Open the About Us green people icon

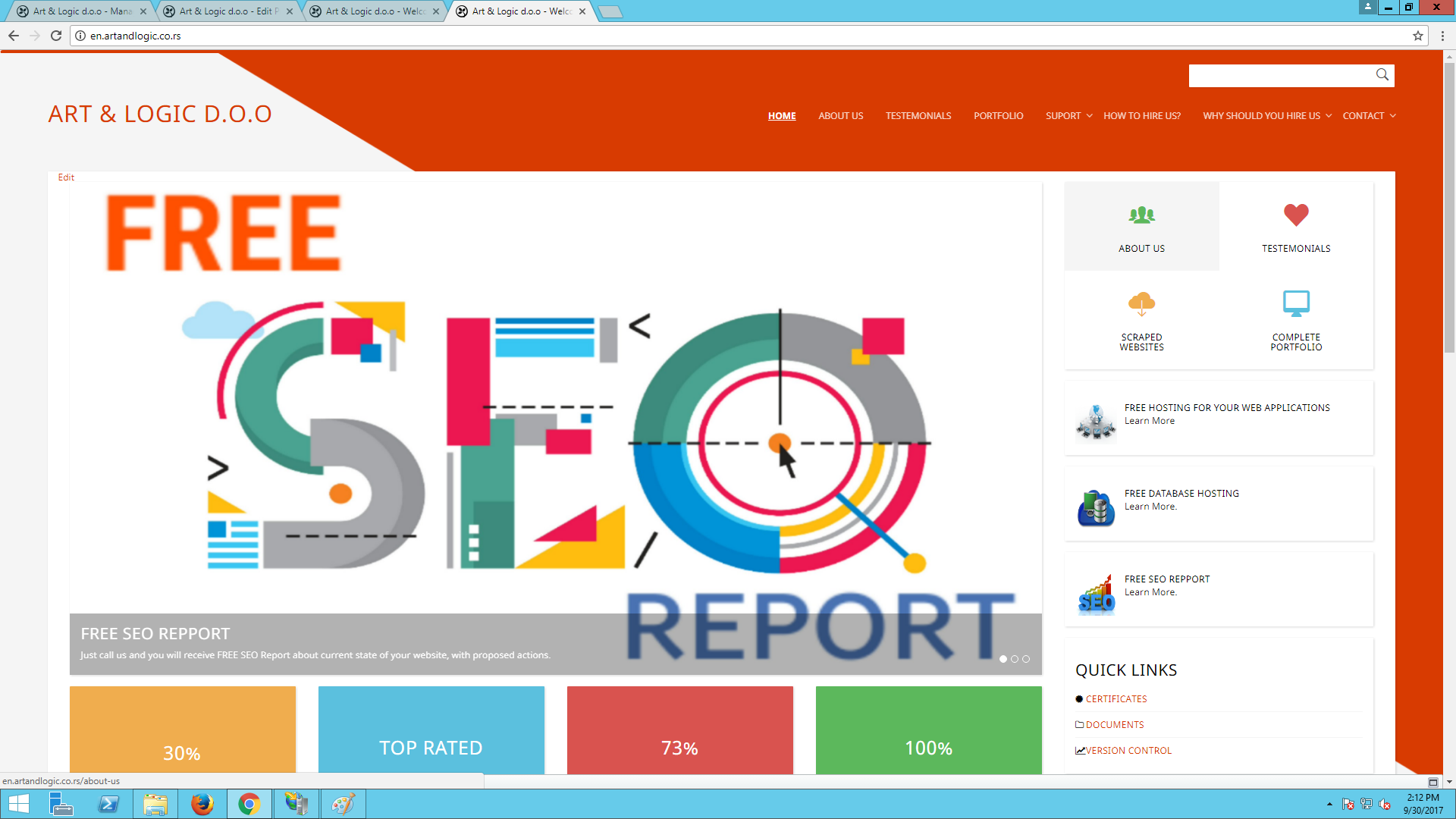[x=1141, y=215]
